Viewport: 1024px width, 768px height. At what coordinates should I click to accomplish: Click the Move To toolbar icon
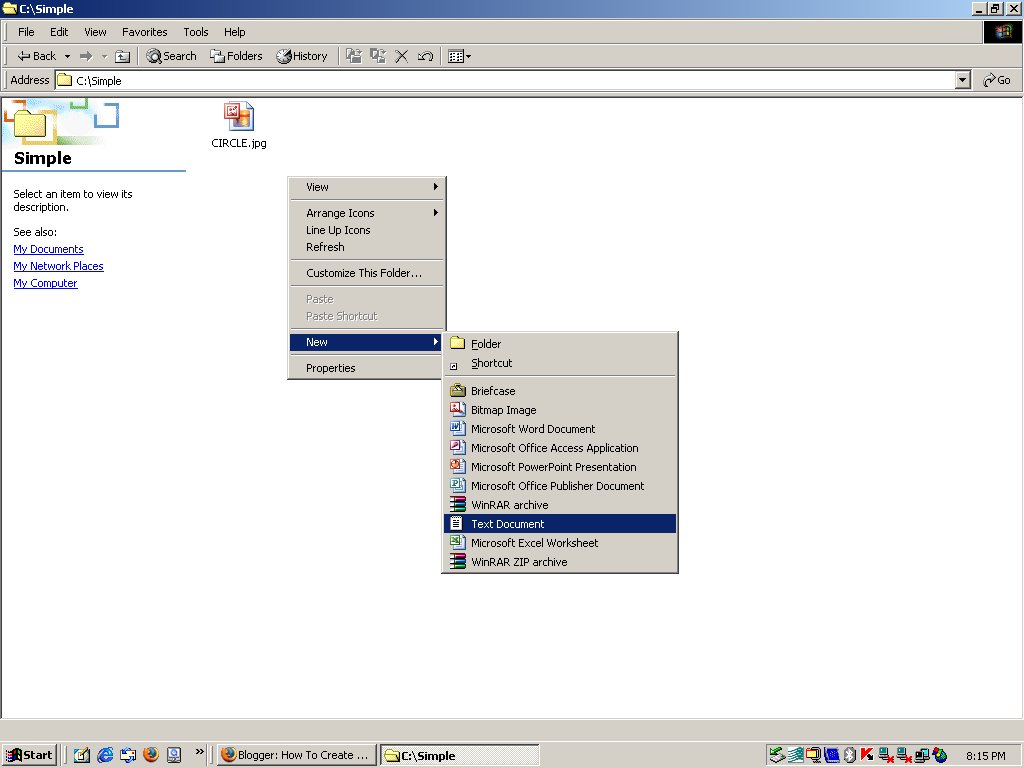tap(354, 56)
